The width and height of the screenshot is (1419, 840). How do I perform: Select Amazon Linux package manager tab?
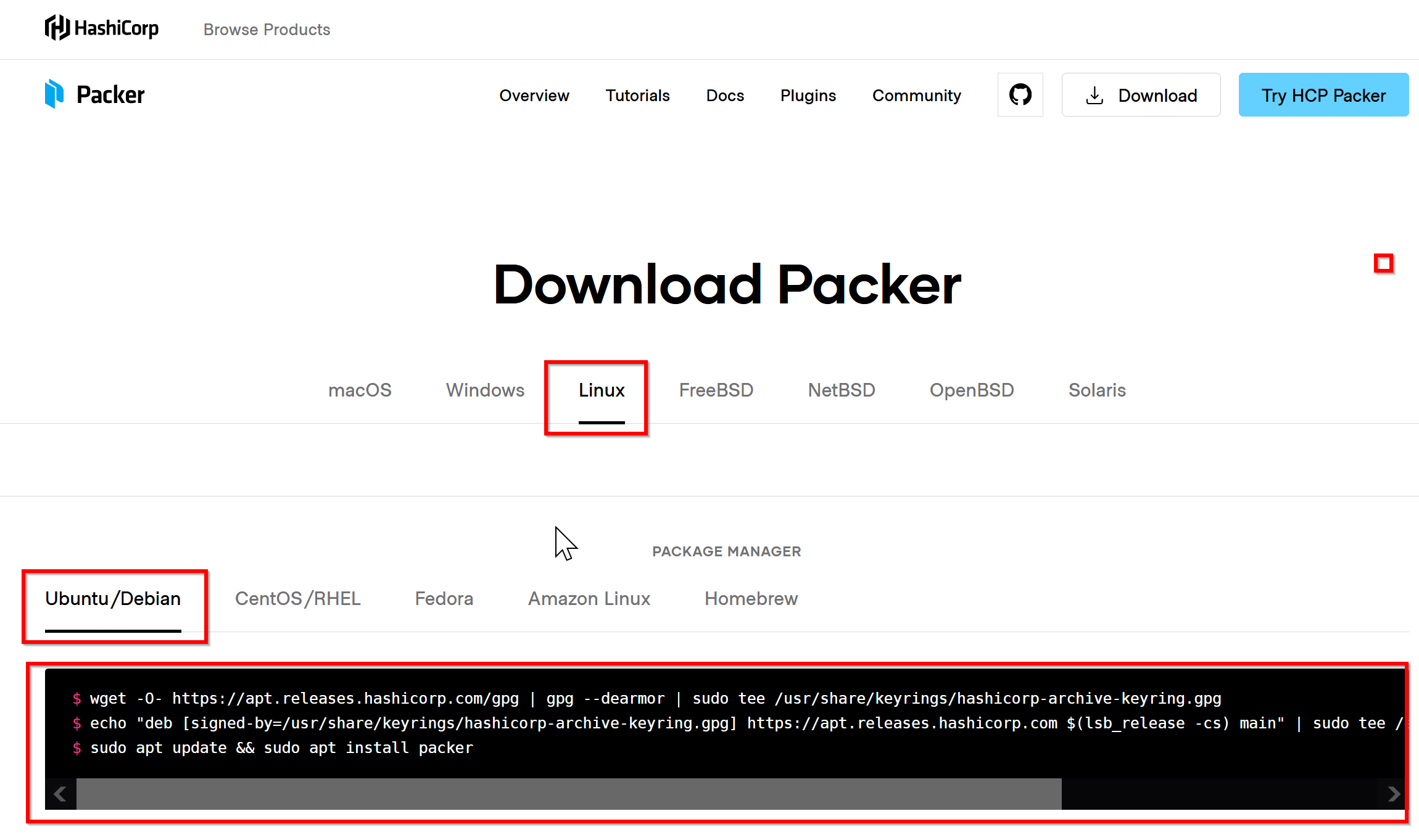pos(589,599)
